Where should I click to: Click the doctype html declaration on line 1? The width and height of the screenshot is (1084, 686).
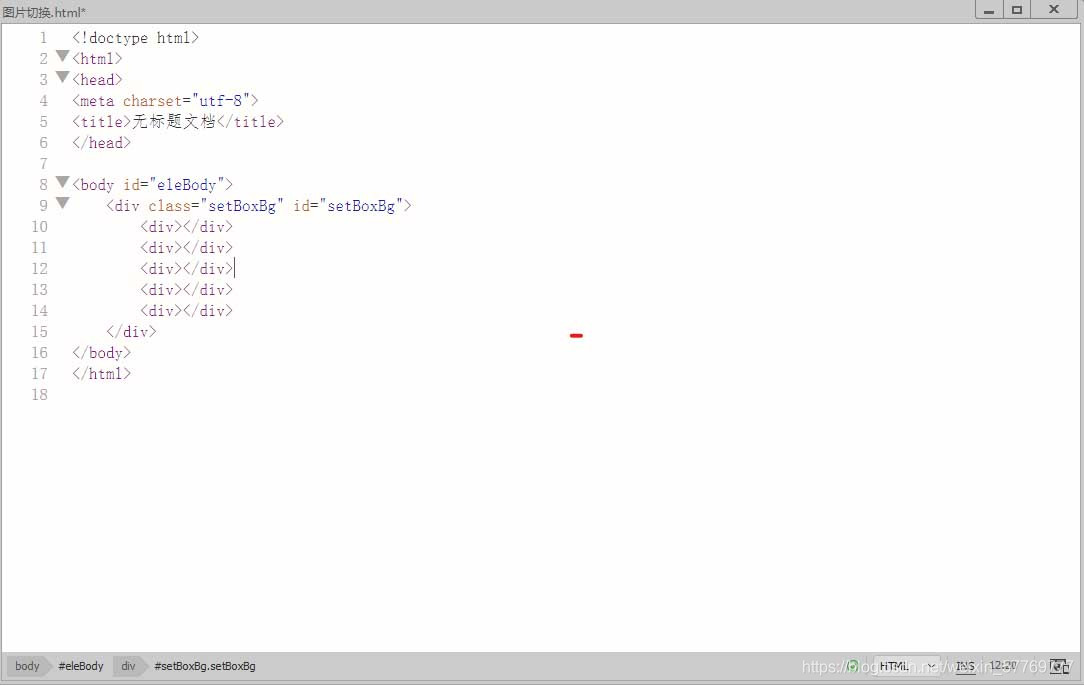tap(136, 37)
